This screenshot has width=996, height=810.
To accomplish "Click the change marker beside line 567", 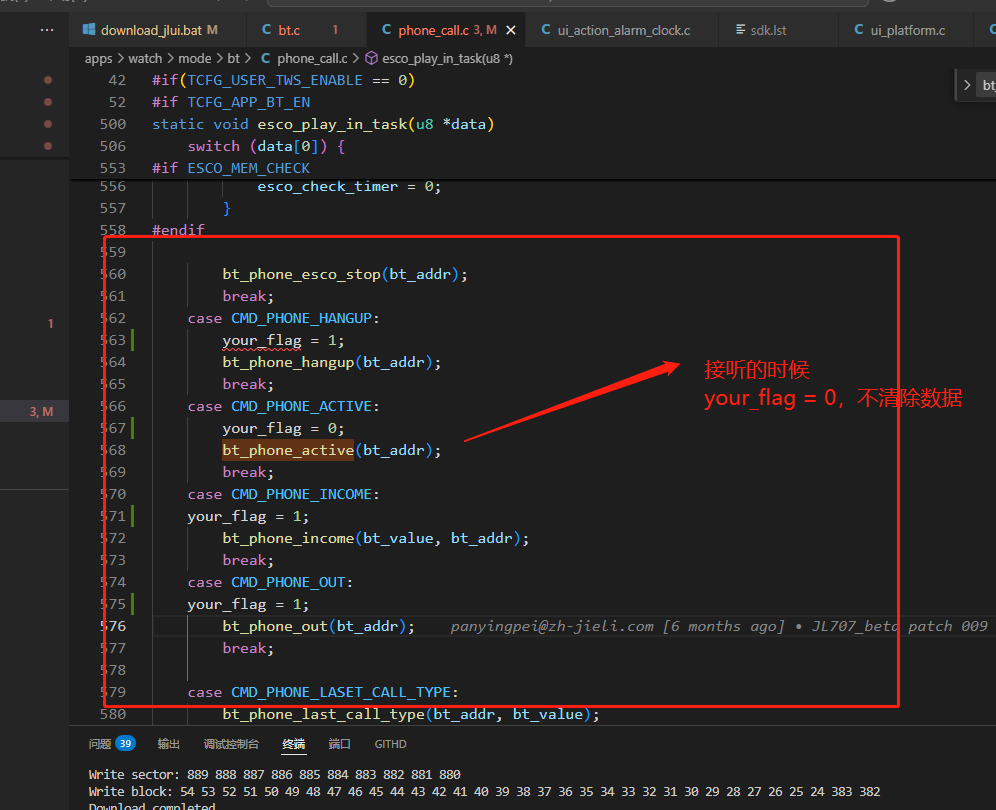I will (133, 428).
